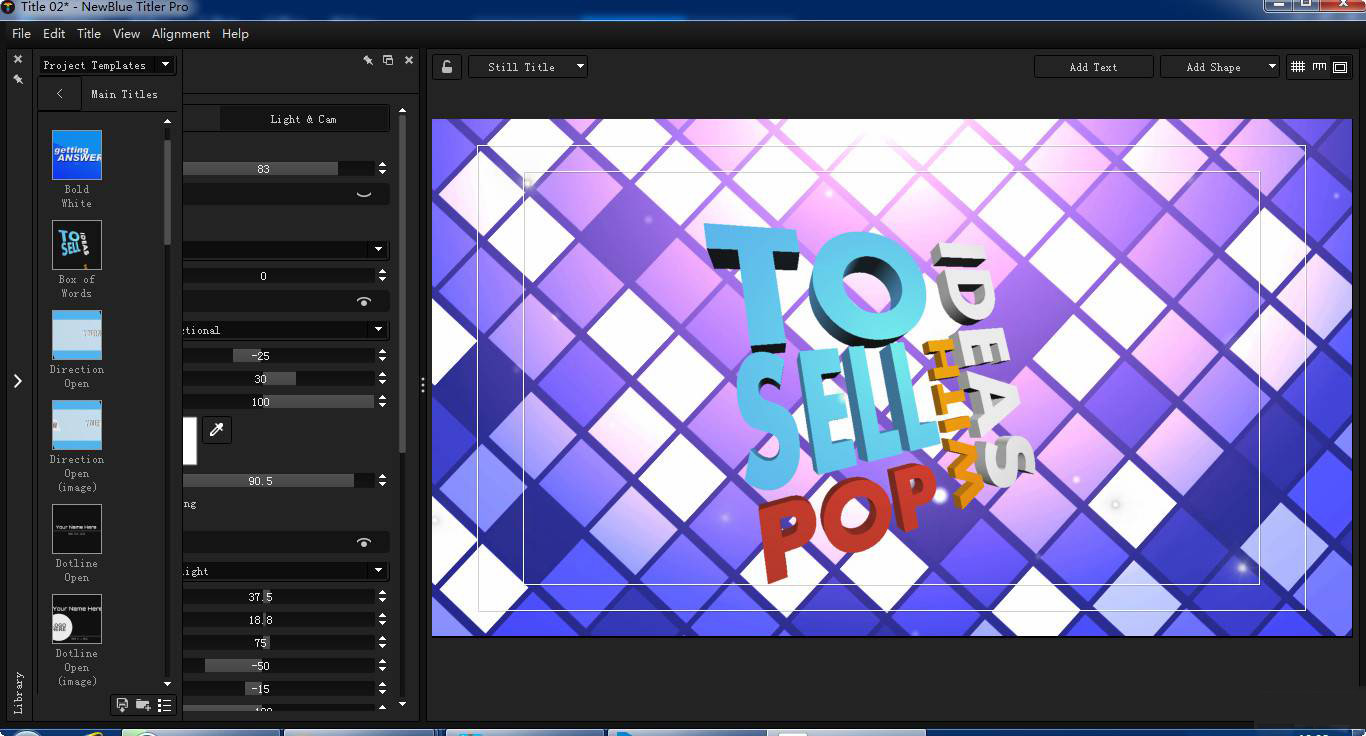Close the attributes panel

point(409,60)
